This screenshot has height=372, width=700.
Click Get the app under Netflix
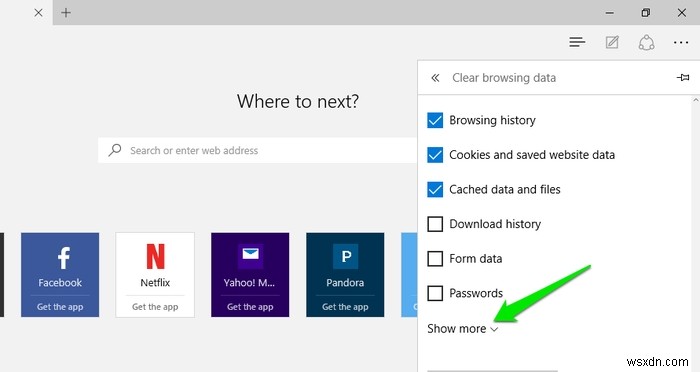click(x=155, y=307)
